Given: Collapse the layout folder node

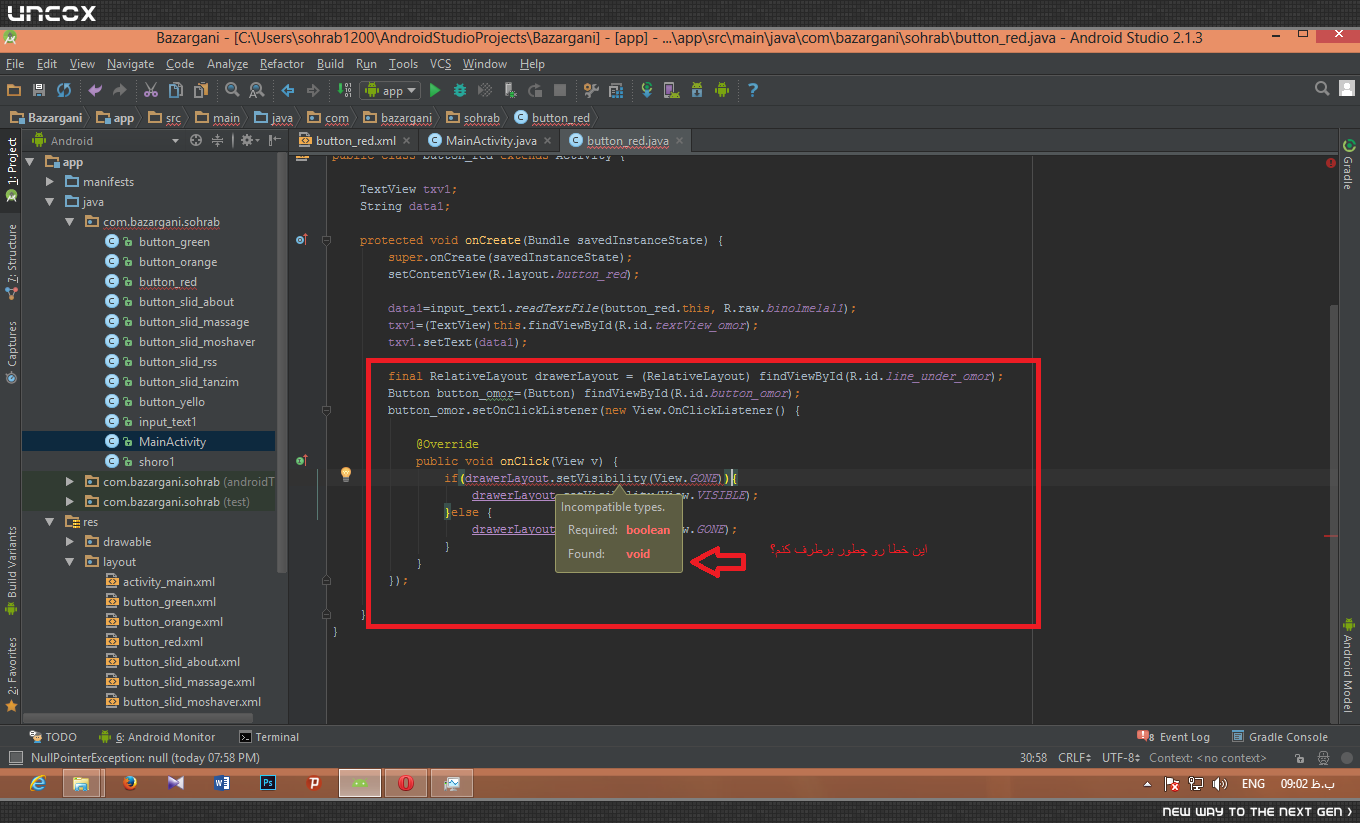Looking at the screenshot, I should point(70,562).
